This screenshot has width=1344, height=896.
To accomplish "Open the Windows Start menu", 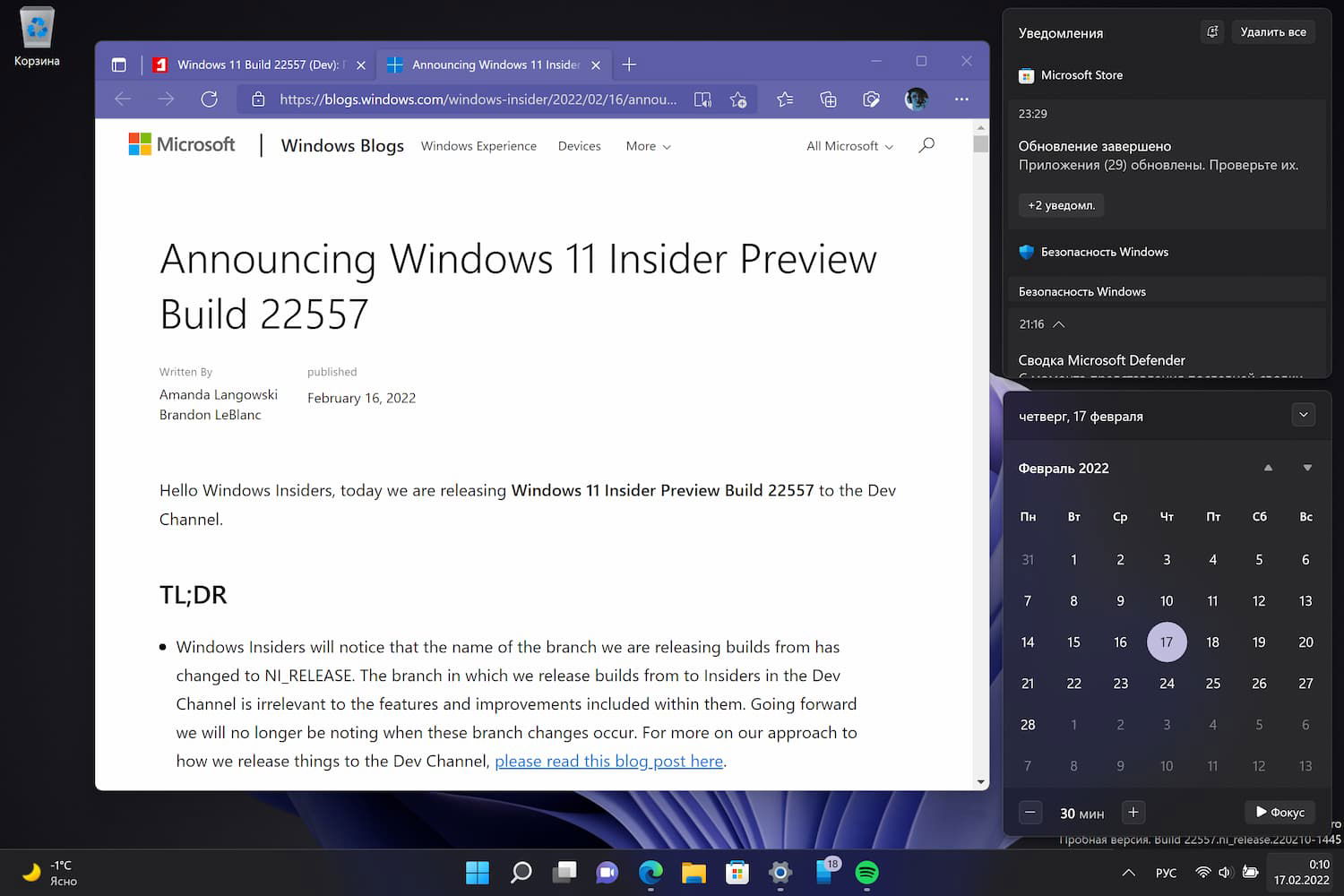I will [478, 872].
